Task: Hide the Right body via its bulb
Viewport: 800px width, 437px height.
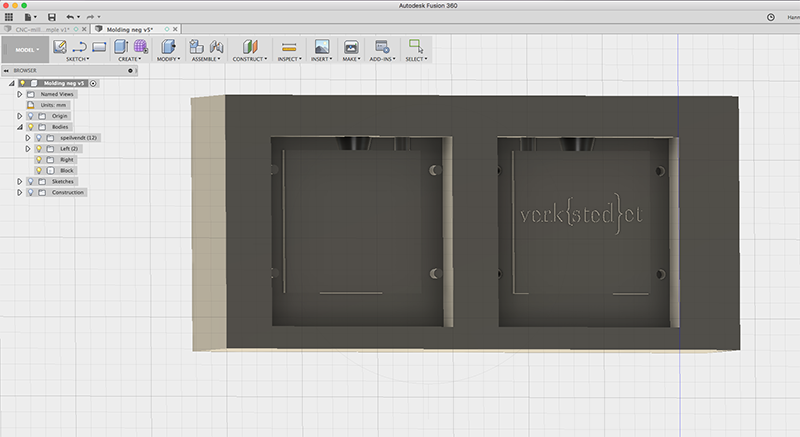Action: [39, 160]
